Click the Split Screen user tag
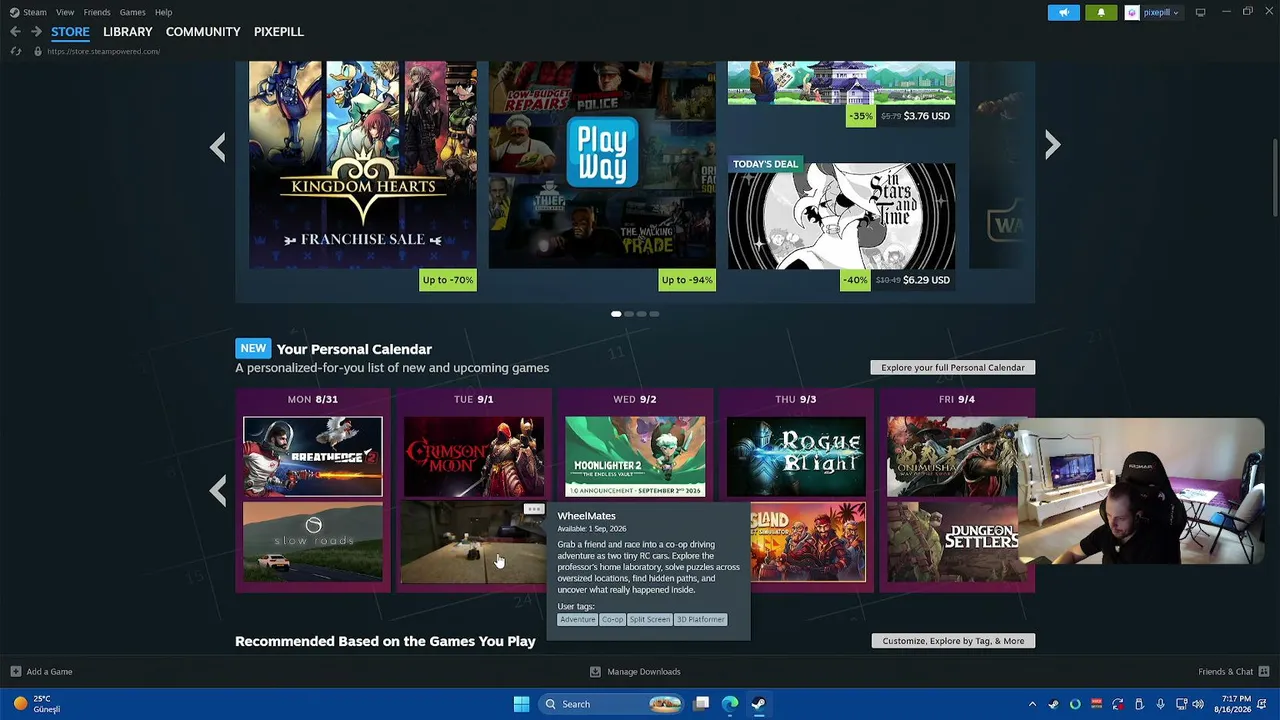The image size is (1280, 720). pyautogui.click(x=650, y=620)
